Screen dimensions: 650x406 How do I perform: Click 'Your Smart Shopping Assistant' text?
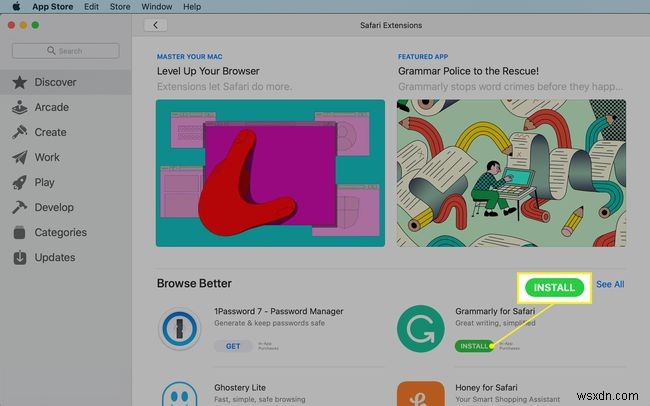[x=507, y=399]
